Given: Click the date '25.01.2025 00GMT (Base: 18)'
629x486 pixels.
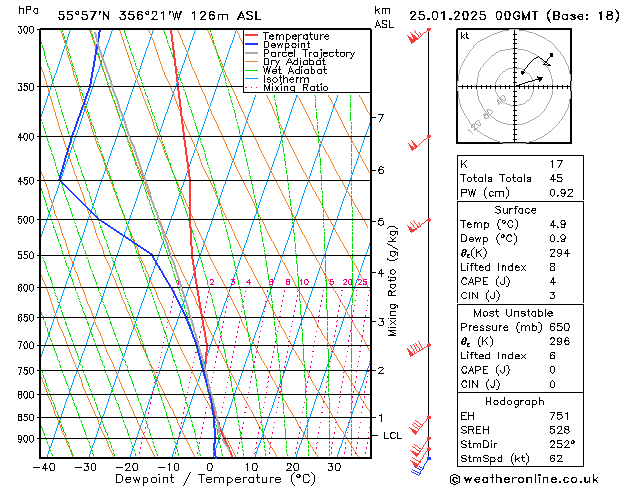Looking at the screenshot, I should tap(514, 16).
